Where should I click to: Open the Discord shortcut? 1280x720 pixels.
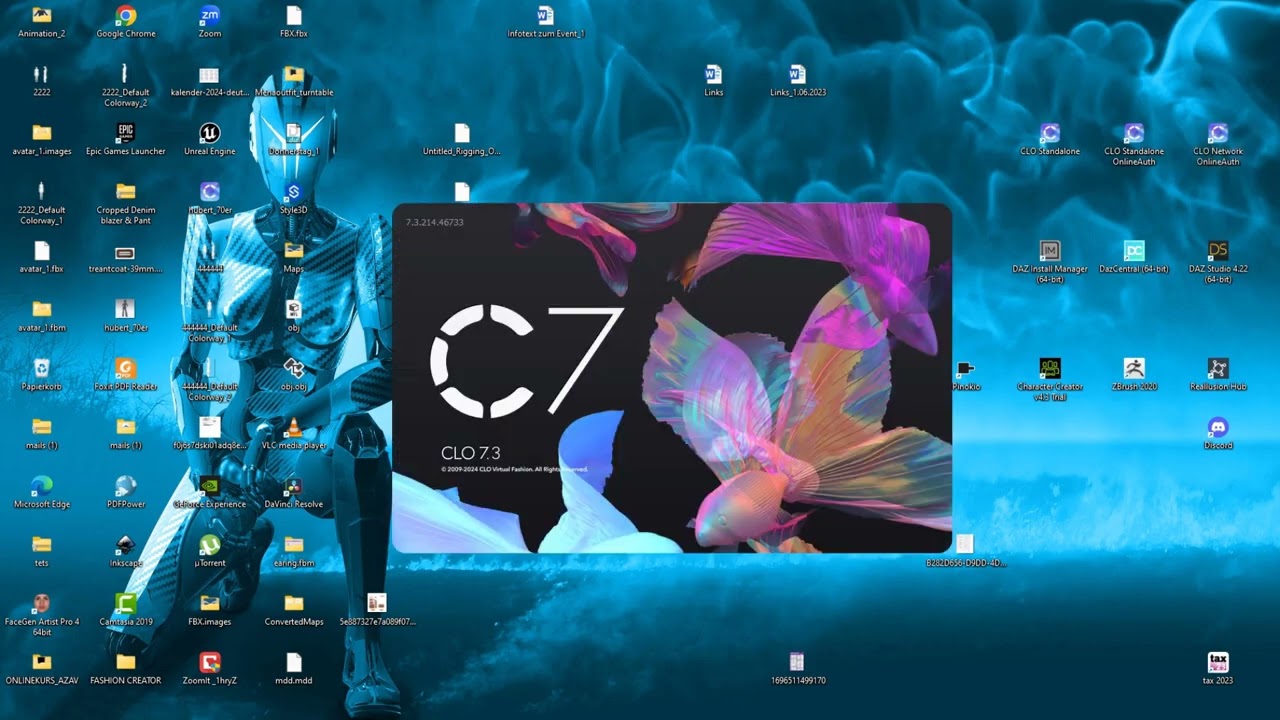coord(1217,427)
